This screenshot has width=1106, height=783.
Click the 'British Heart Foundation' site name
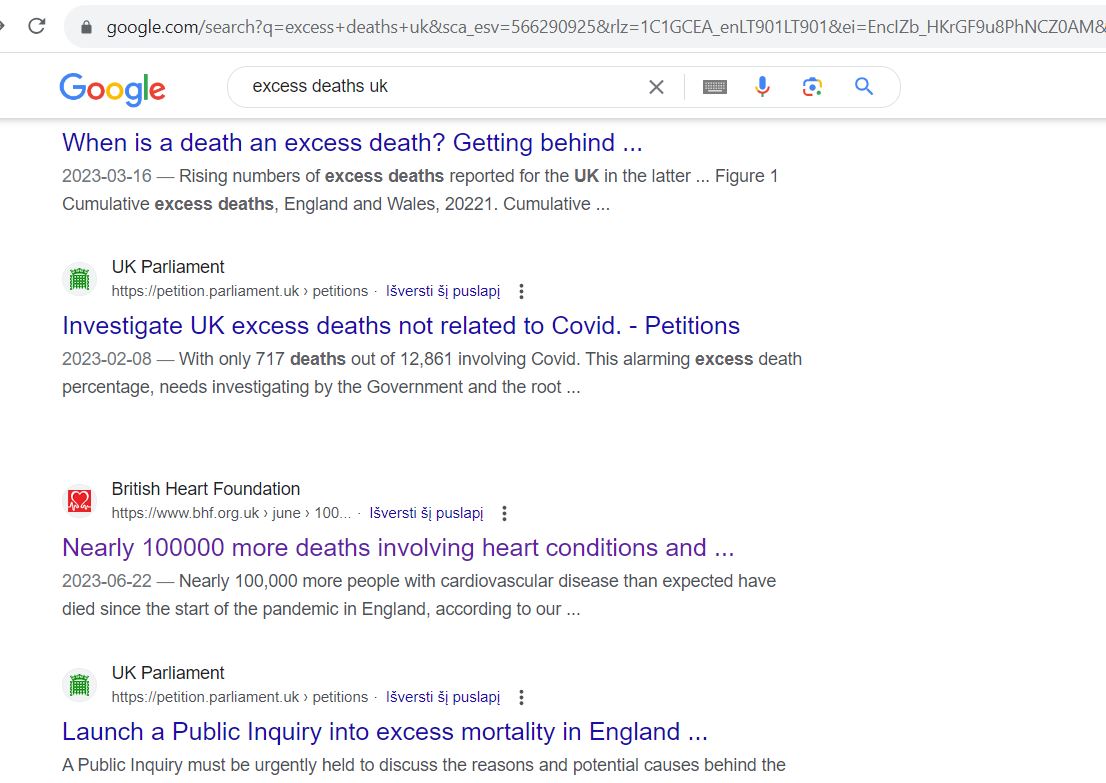206,489
